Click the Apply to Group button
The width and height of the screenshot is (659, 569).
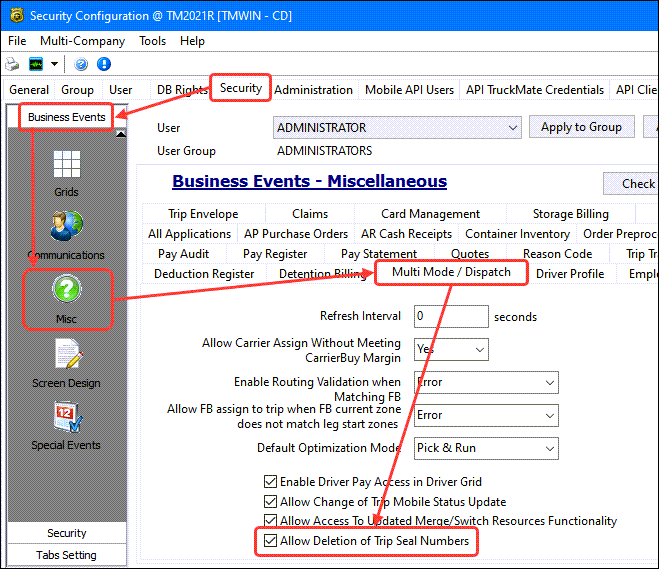(581, 127)
